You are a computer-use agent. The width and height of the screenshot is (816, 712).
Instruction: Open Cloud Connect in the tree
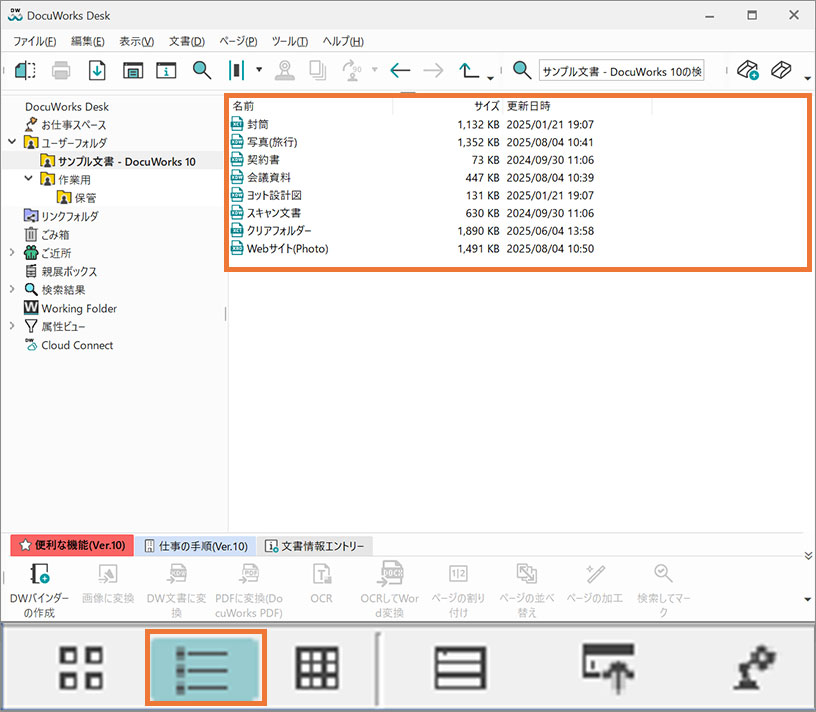click(x=69, y=345)
